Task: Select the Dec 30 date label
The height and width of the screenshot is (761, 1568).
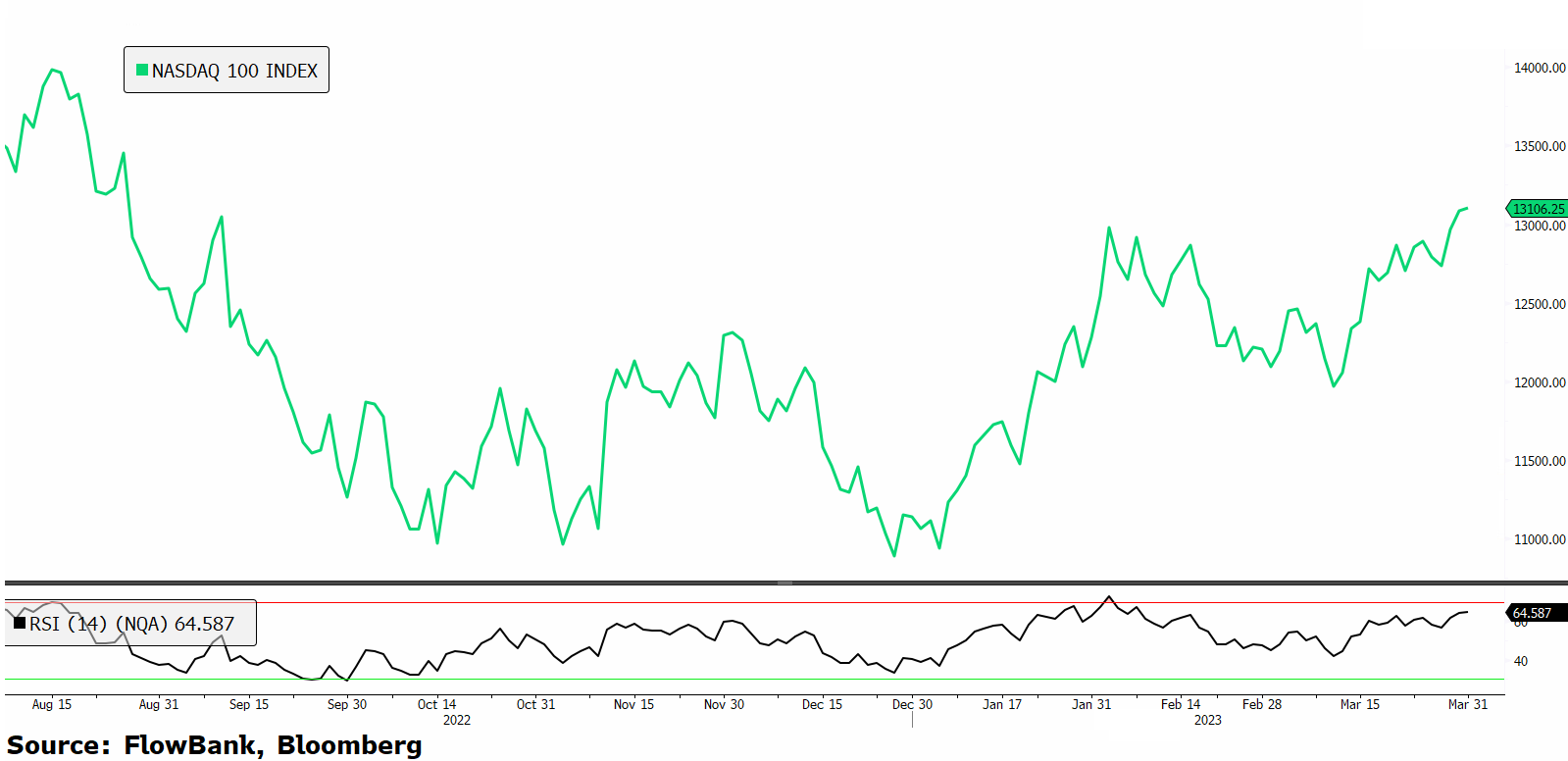Action: (912, 704)
